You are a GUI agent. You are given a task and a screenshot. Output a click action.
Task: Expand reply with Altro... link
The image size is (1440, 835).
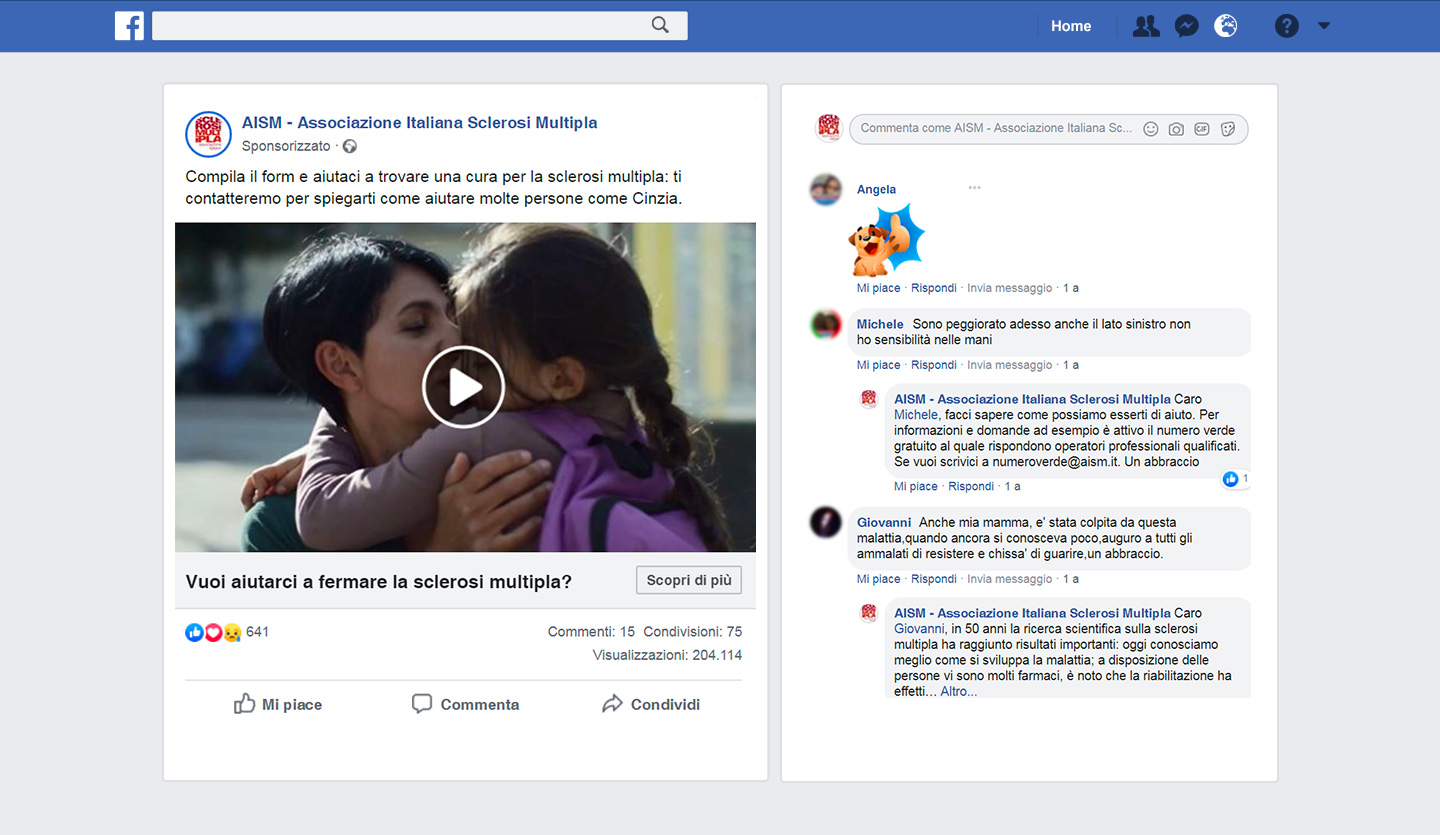[x=959, y=692]
